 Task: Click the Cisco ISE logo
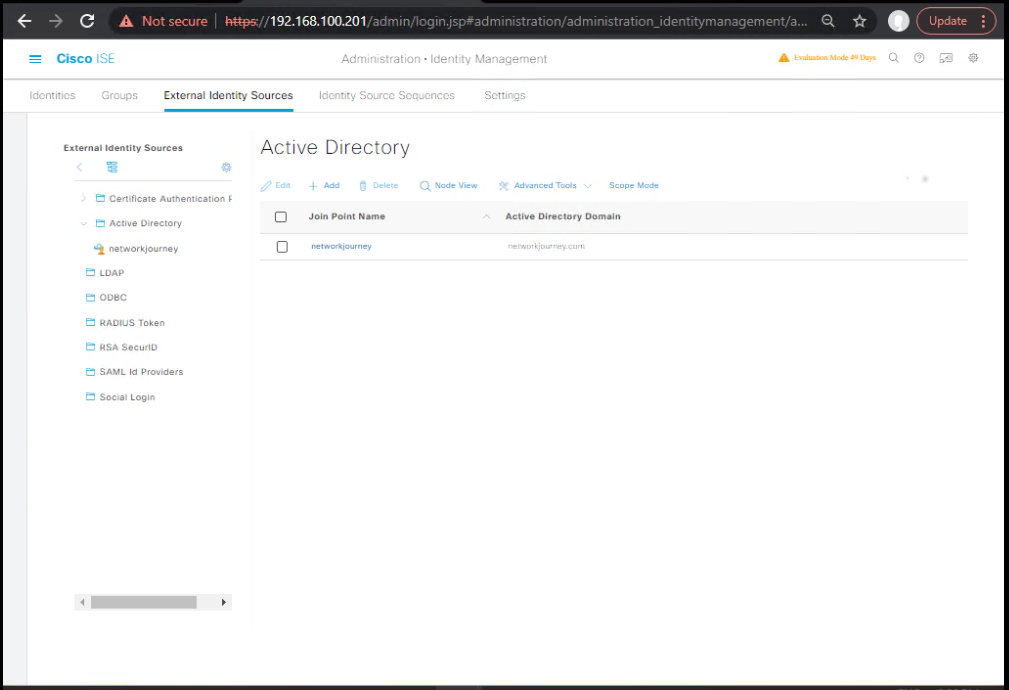[86, 59]
